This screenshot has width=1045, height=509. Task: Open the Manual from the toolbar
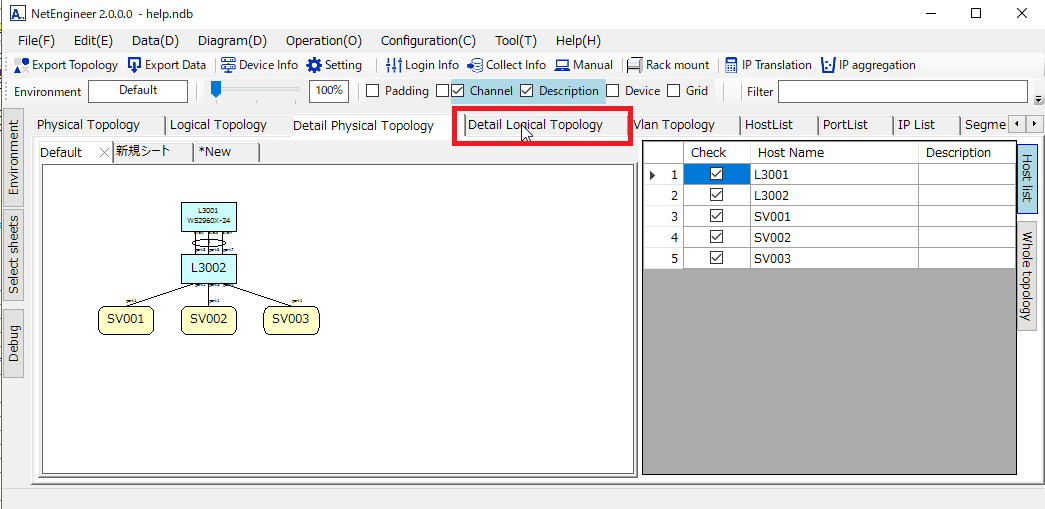coord(563,65)
